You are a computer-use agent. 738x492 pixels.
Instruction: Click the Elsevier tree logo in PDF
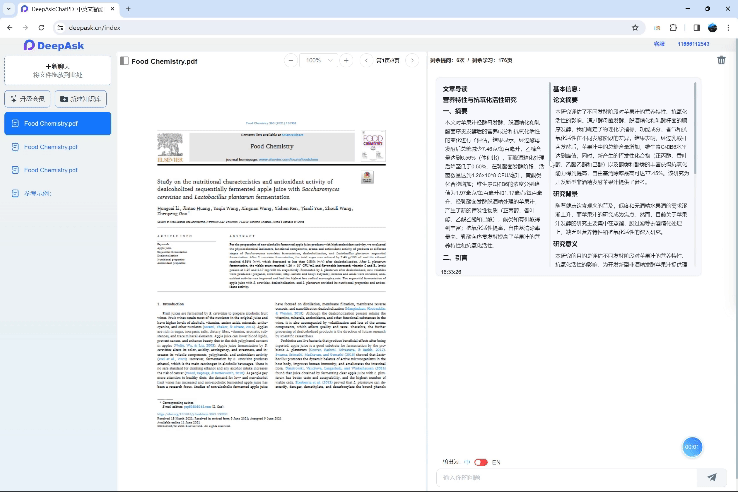[x=170, y=148]
